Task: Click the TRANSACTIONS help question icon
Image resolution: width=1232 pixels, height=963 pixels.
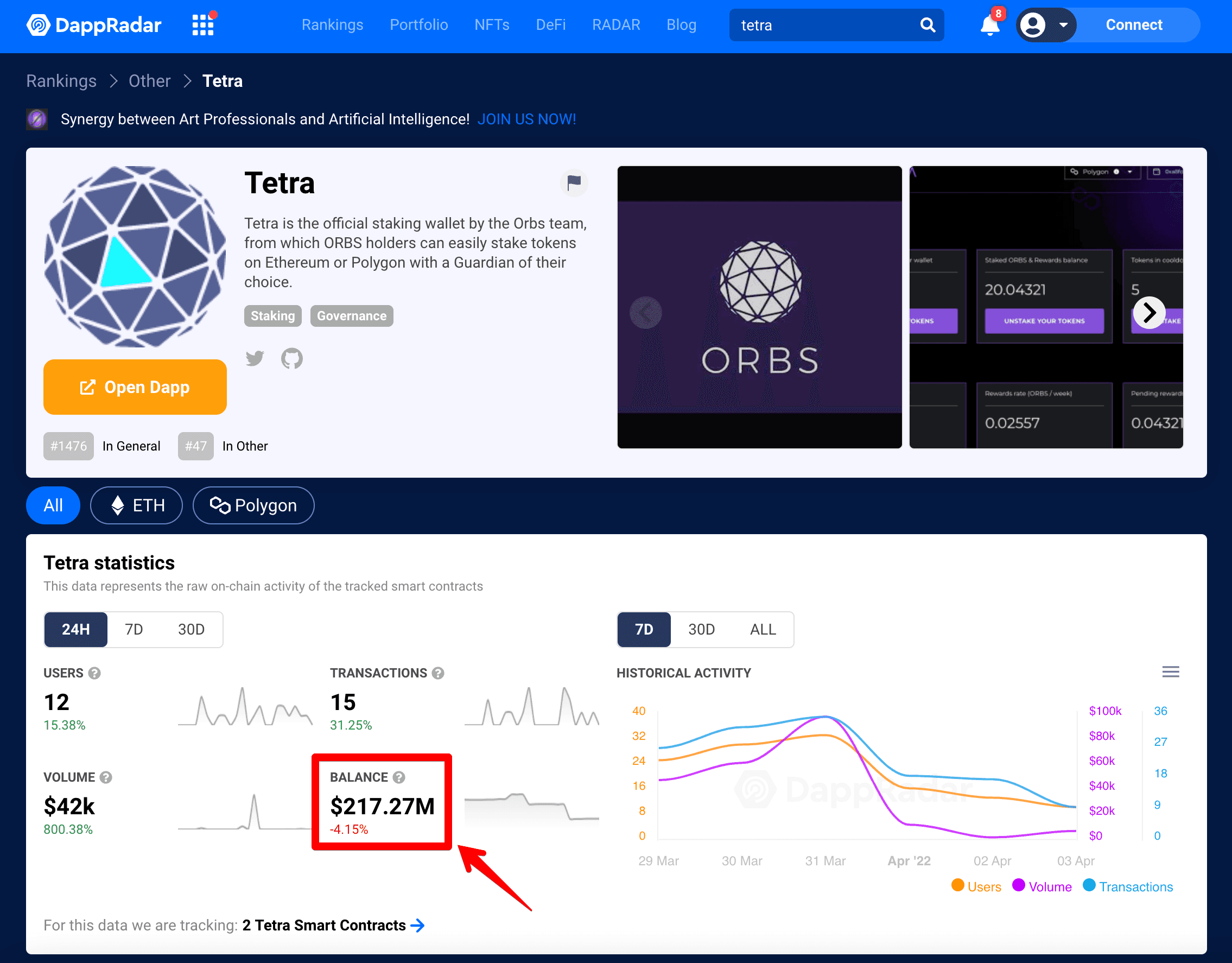Action: pos(438,673)
